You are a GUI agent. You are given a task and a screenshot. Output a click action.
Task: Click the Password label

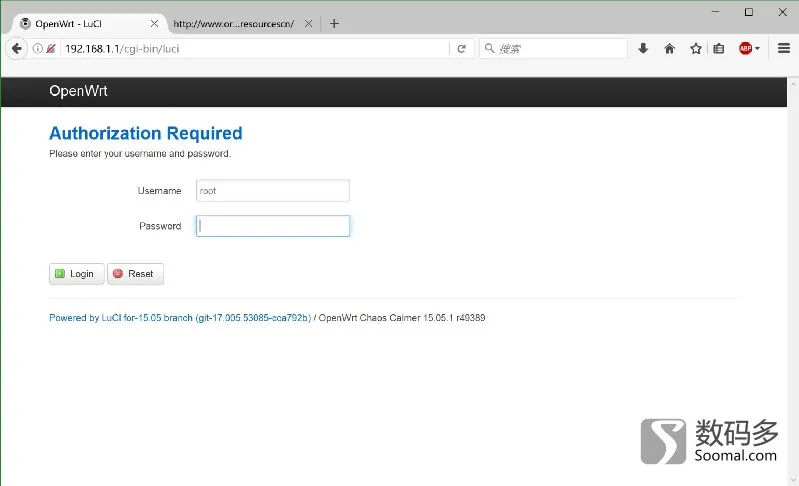pyautogui.click(x=160, y=226)
